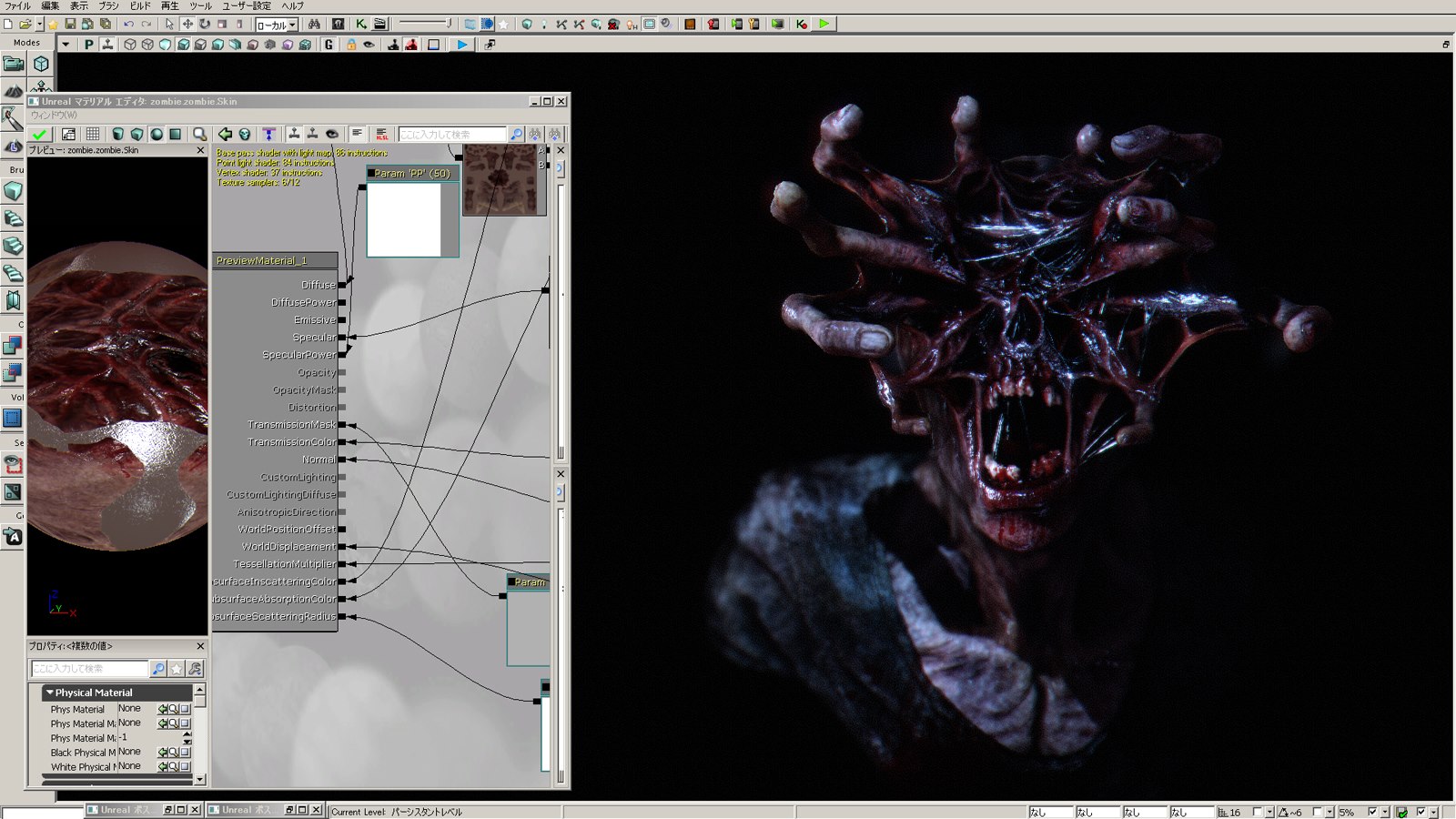Click the star favorites icon in properties panel

tap(177, 669)
